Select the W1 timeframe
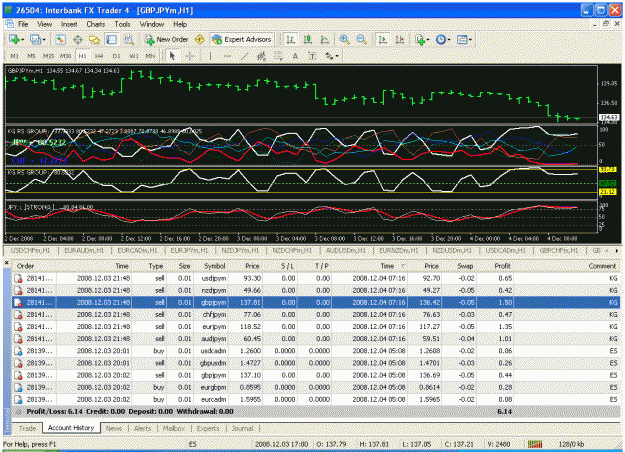The height and width of the screenshot is (452, 625). point(134,56)
